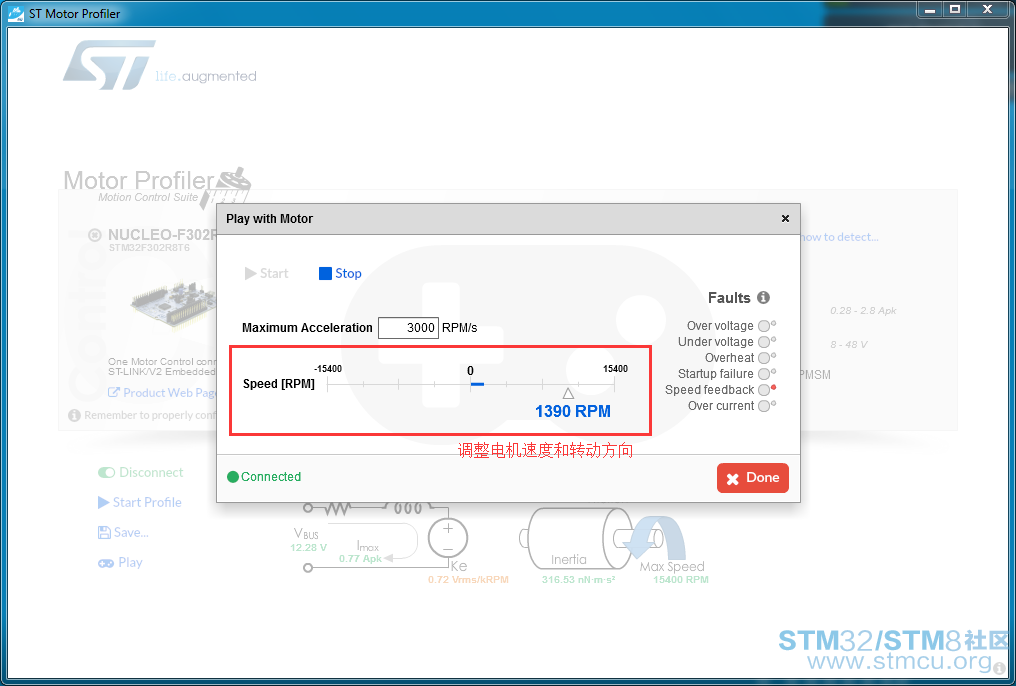Click the 8 - 48 V range text

[x=849, y=345]
